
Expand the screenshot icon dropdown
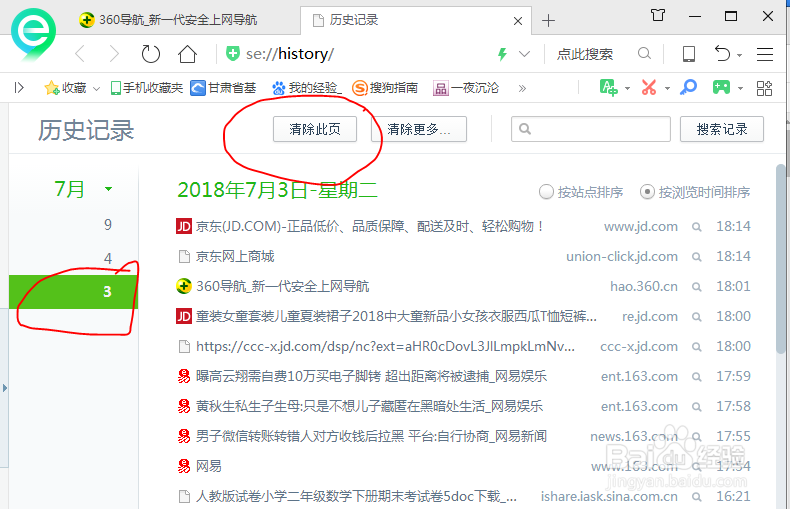(667, 89)
